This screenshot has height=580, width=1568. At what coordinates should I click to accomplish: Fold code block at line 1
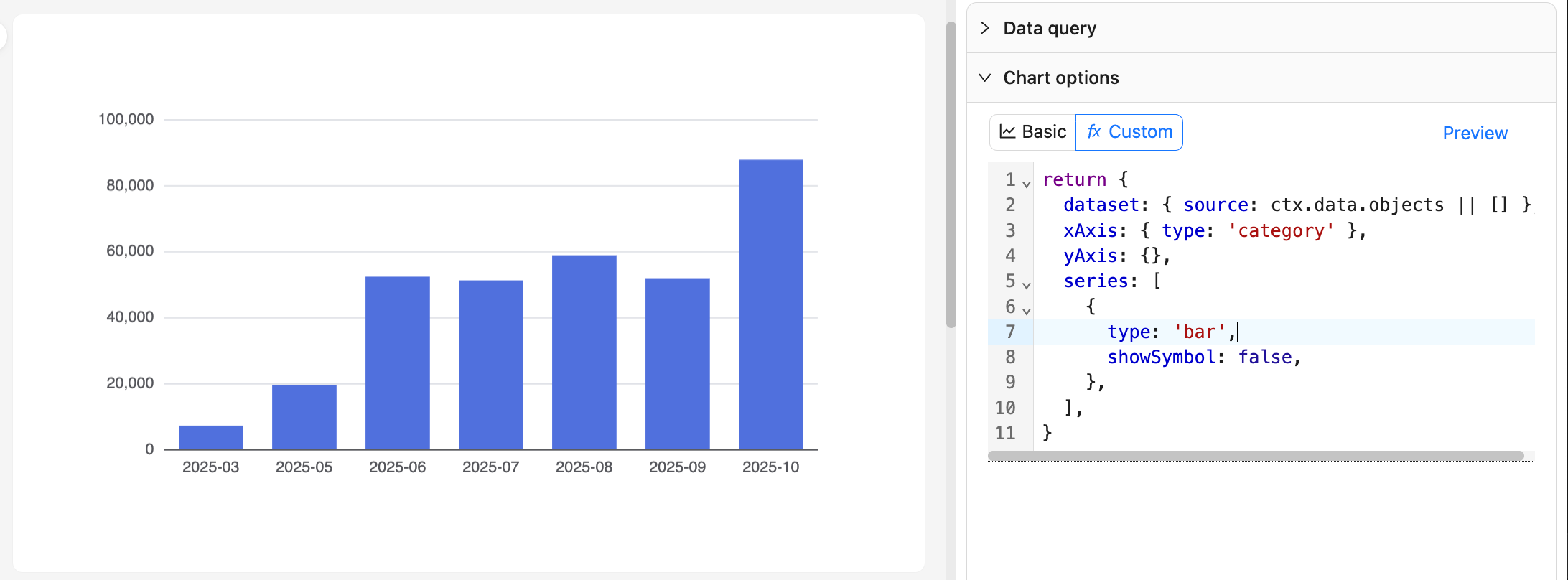1027,184
